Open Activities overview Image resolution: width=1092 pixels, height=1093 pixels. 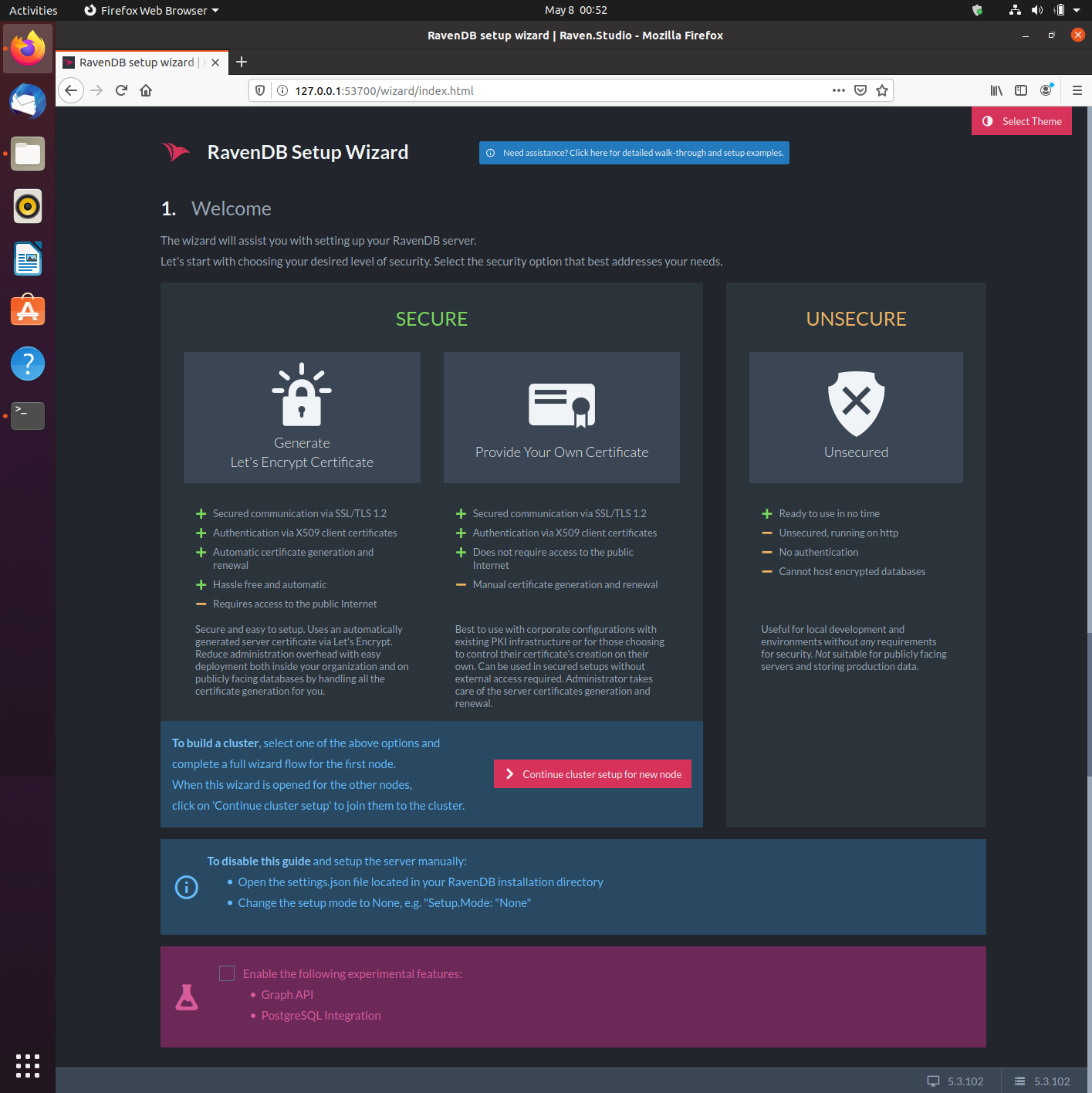point(33,10)
